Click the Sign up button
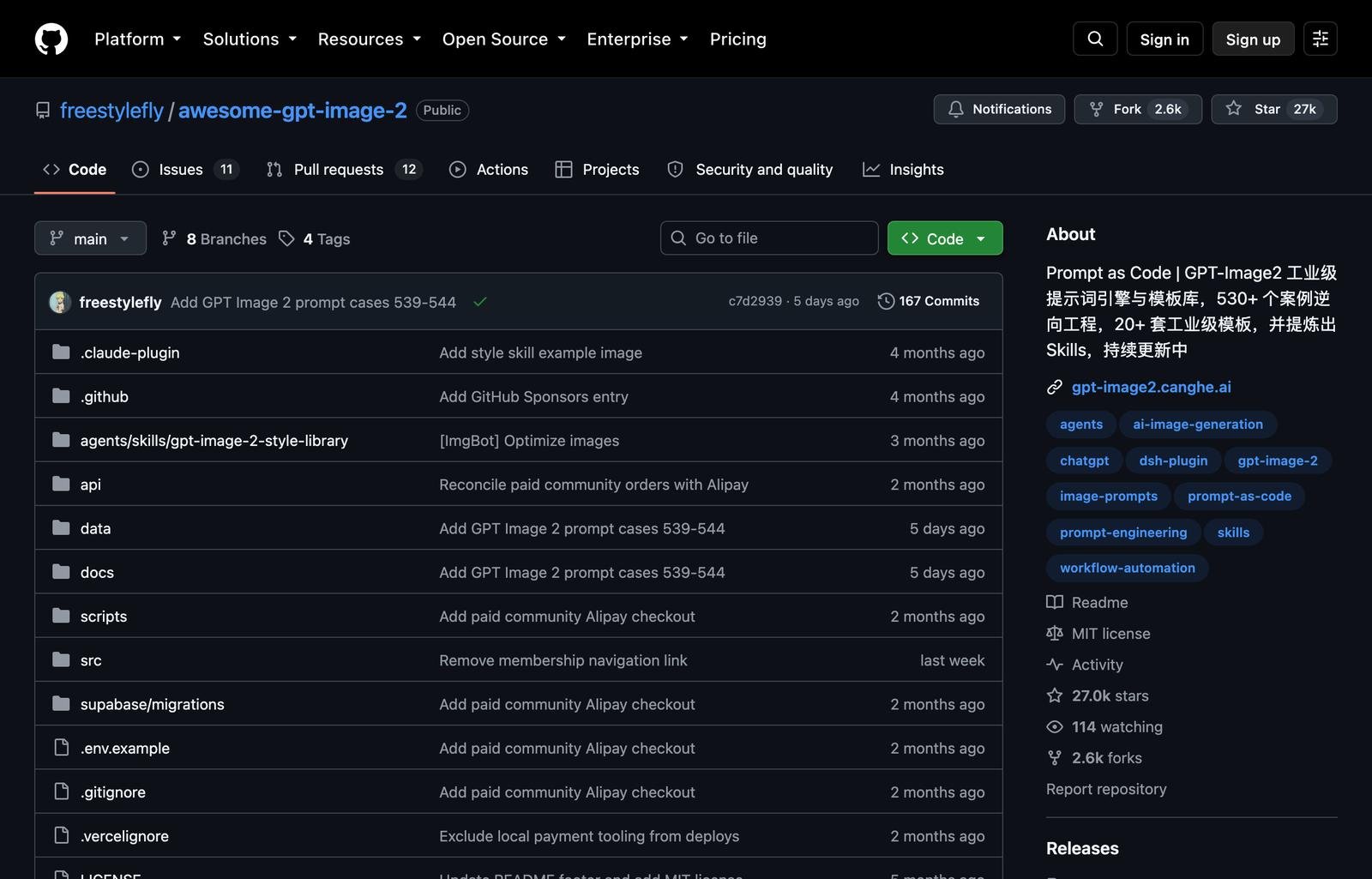Image resolution: width=1372 pixels, height=879 pixels. pyautogui.click(x=1253, y=39)
